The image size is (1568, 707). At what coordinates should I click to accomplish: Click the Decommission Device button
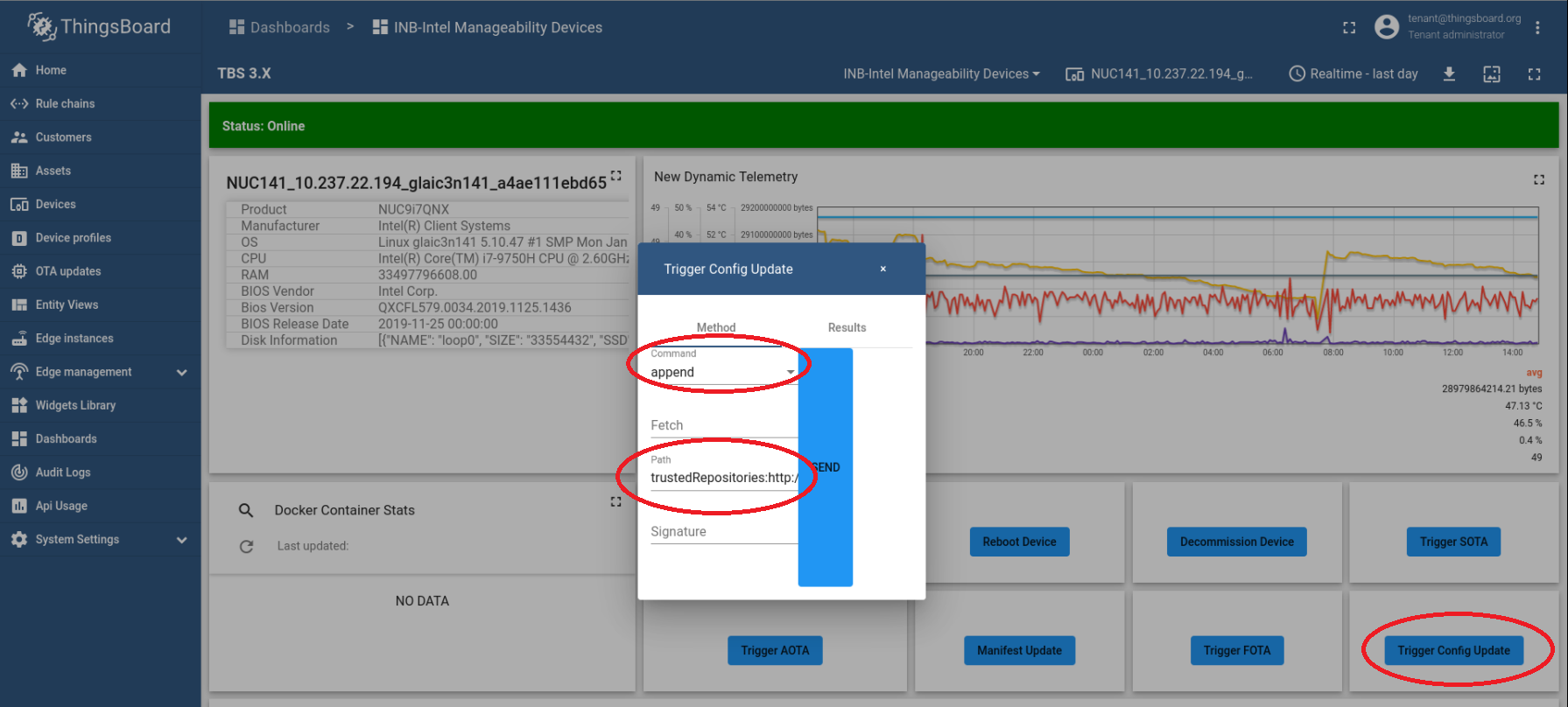(1237, 542)
